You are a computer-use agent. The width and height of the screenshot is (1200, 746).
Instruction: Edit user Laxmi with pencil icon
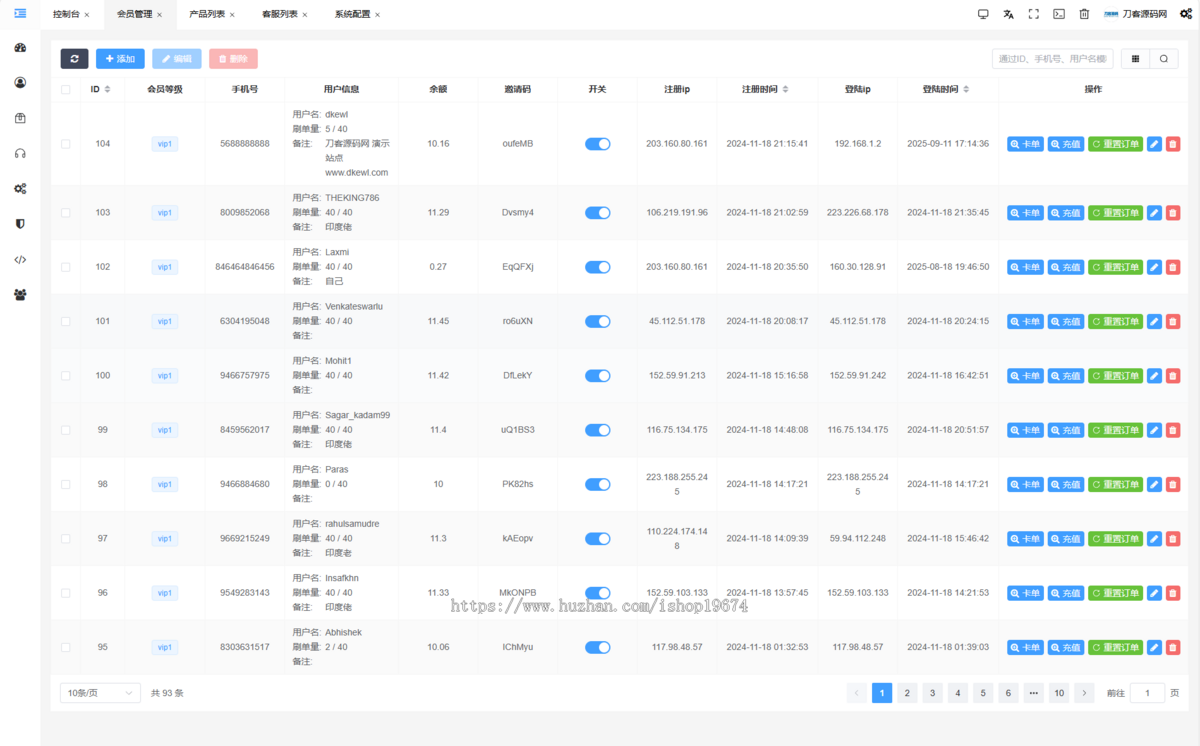1154,267
